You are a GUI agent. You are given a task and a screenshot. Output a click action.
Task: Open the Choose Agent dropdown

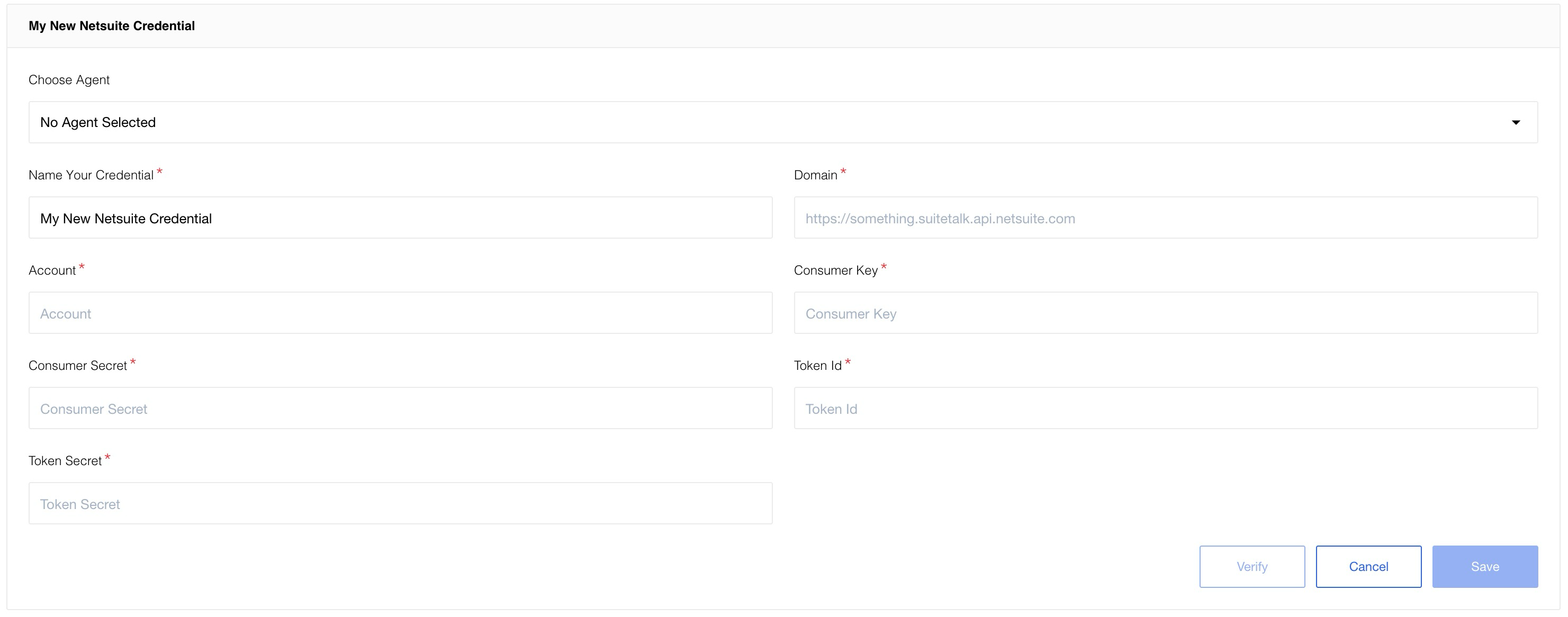pyautogui.click(x=783, y=122)
